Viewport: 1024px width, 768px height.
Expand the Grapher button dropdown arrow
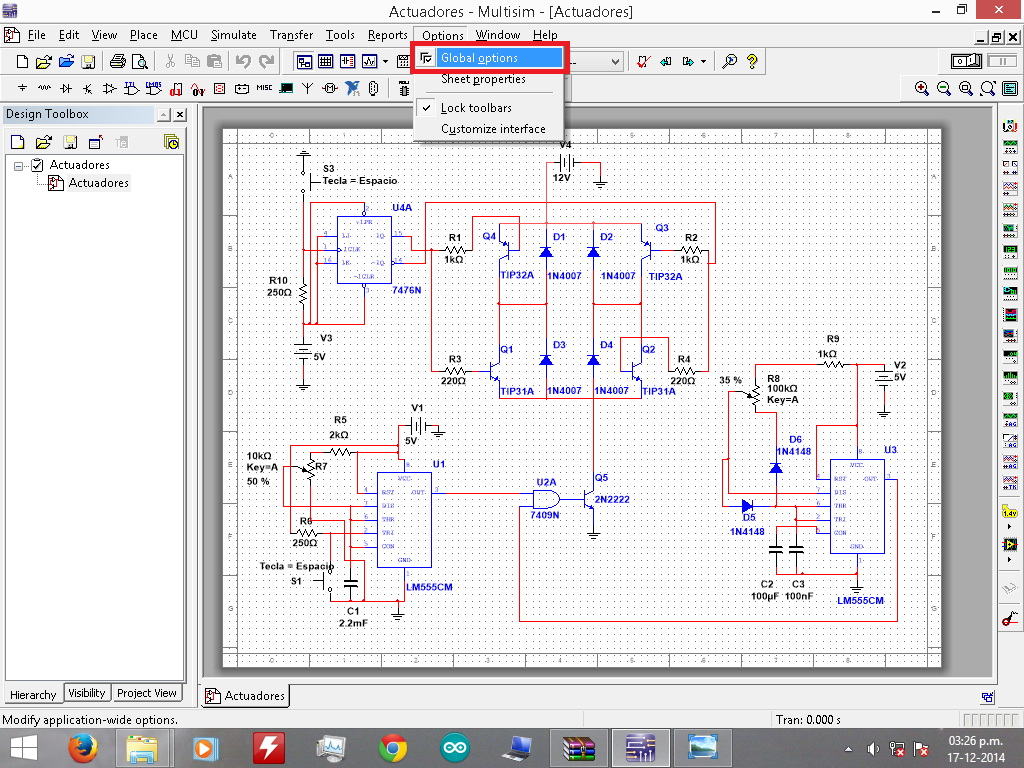385,62
